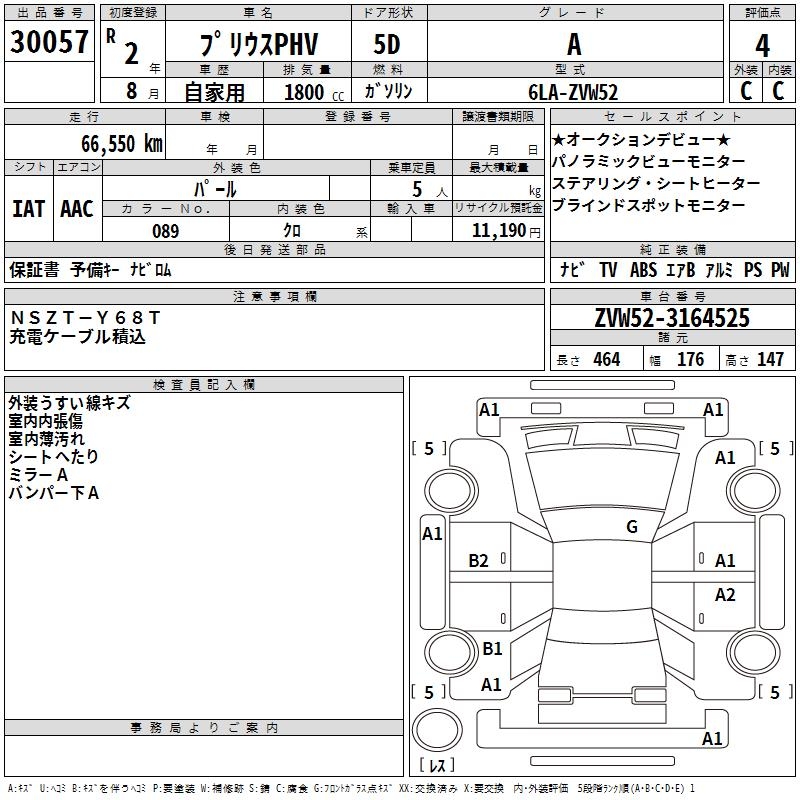Click the overall evaluation score 4
800x800 pixels.
pos(762,45)
